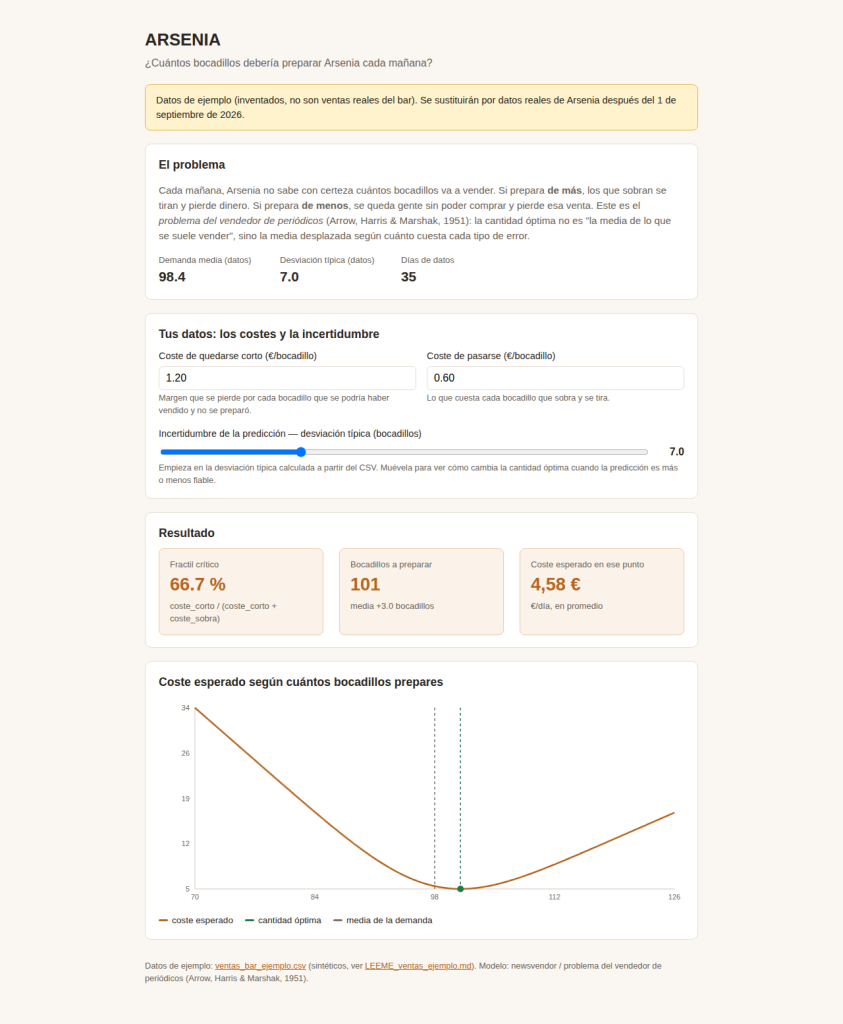Click the right end of the uncertainty slider track

[x=646, y=452]
